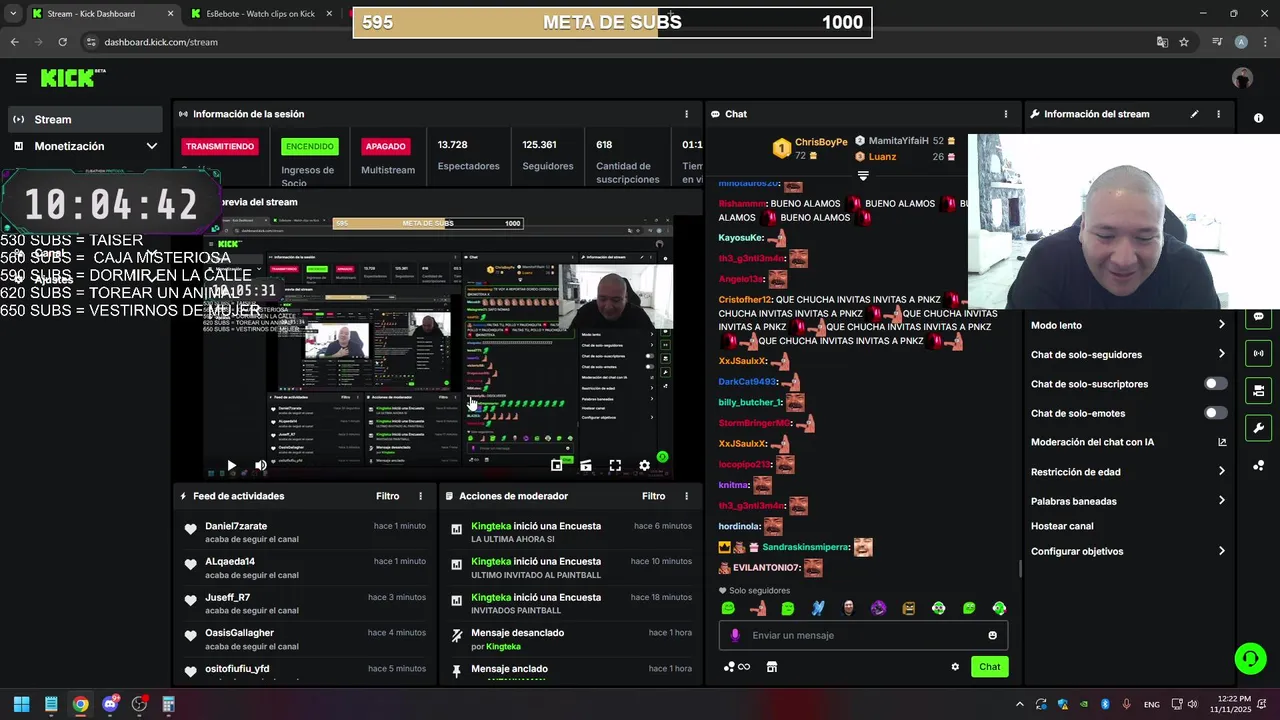
Task: Toggle Chat de solo-suscriptores switch
Action: [1215, 384]
